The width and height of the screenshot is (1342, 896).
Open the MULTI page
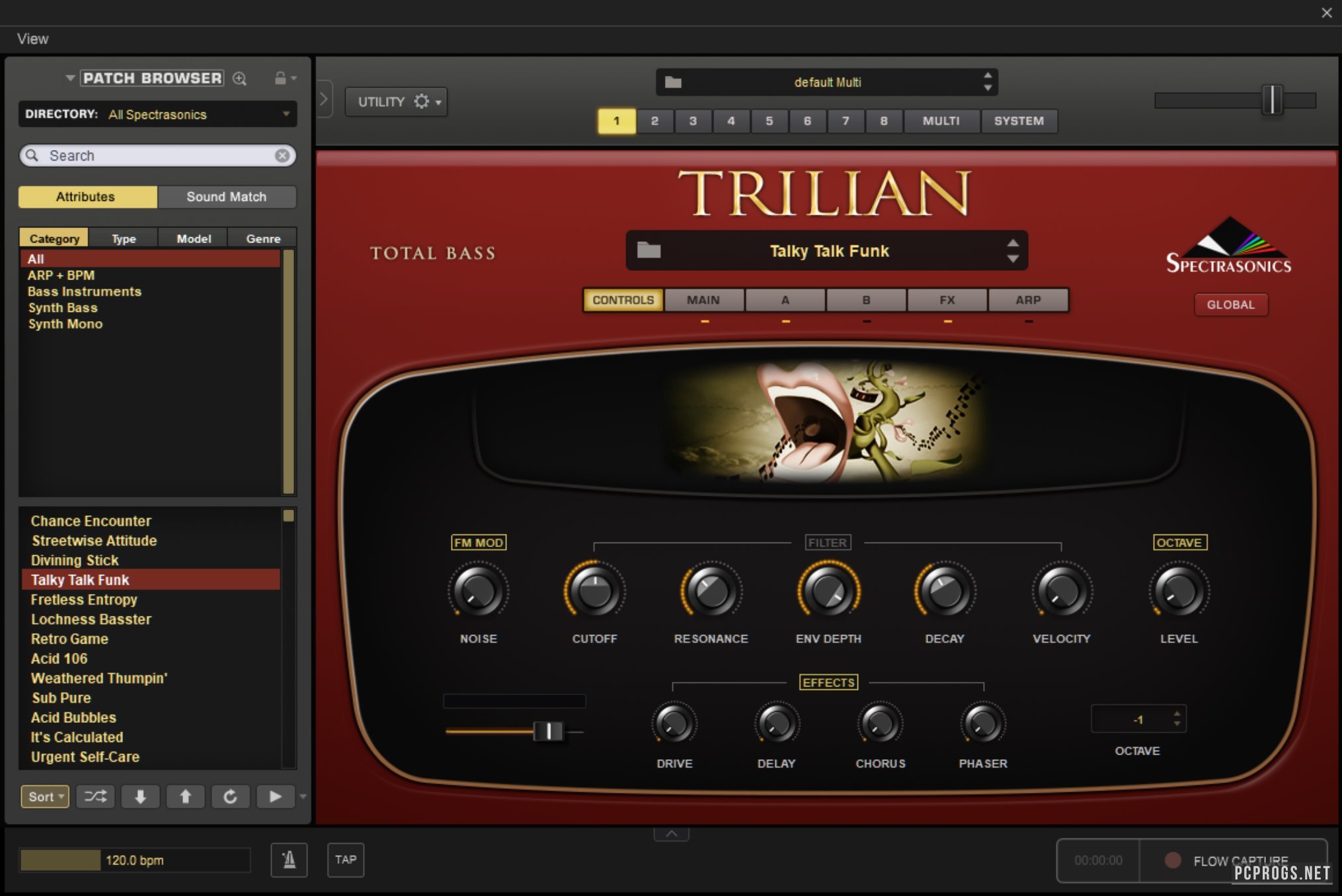(941, 121)
